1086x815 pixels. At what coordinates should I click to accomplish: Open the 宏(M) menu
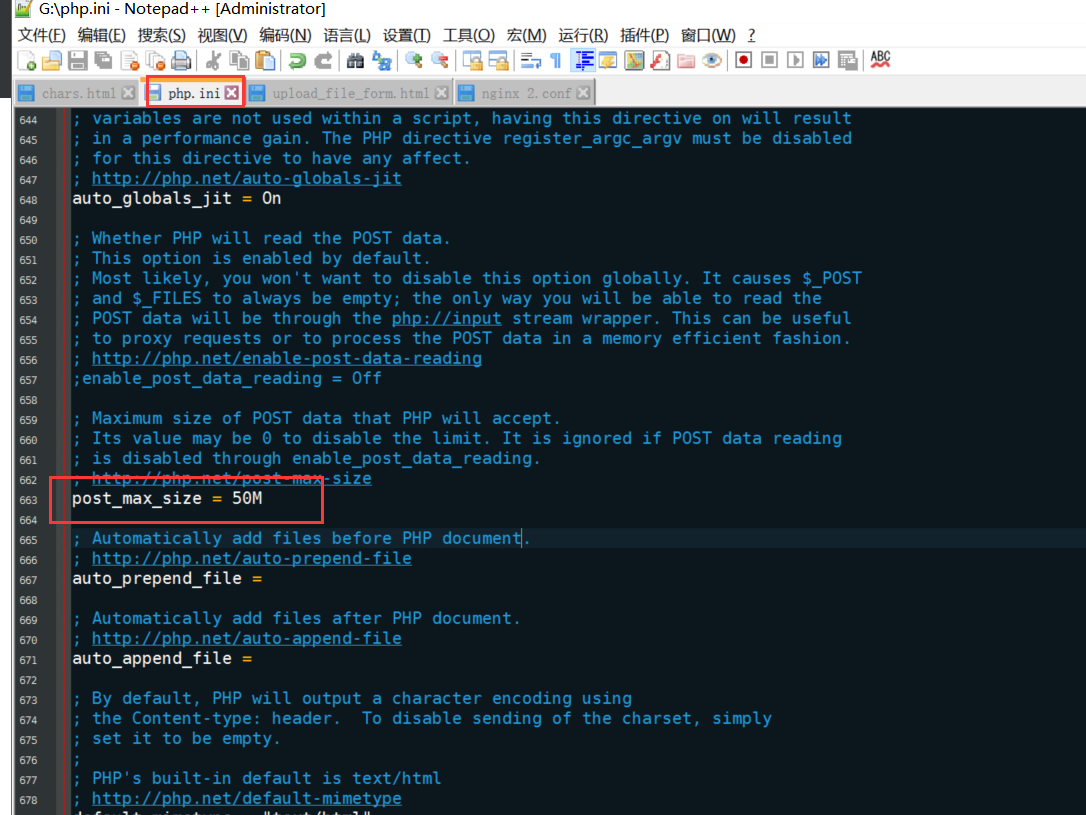[x=526, y=35]
